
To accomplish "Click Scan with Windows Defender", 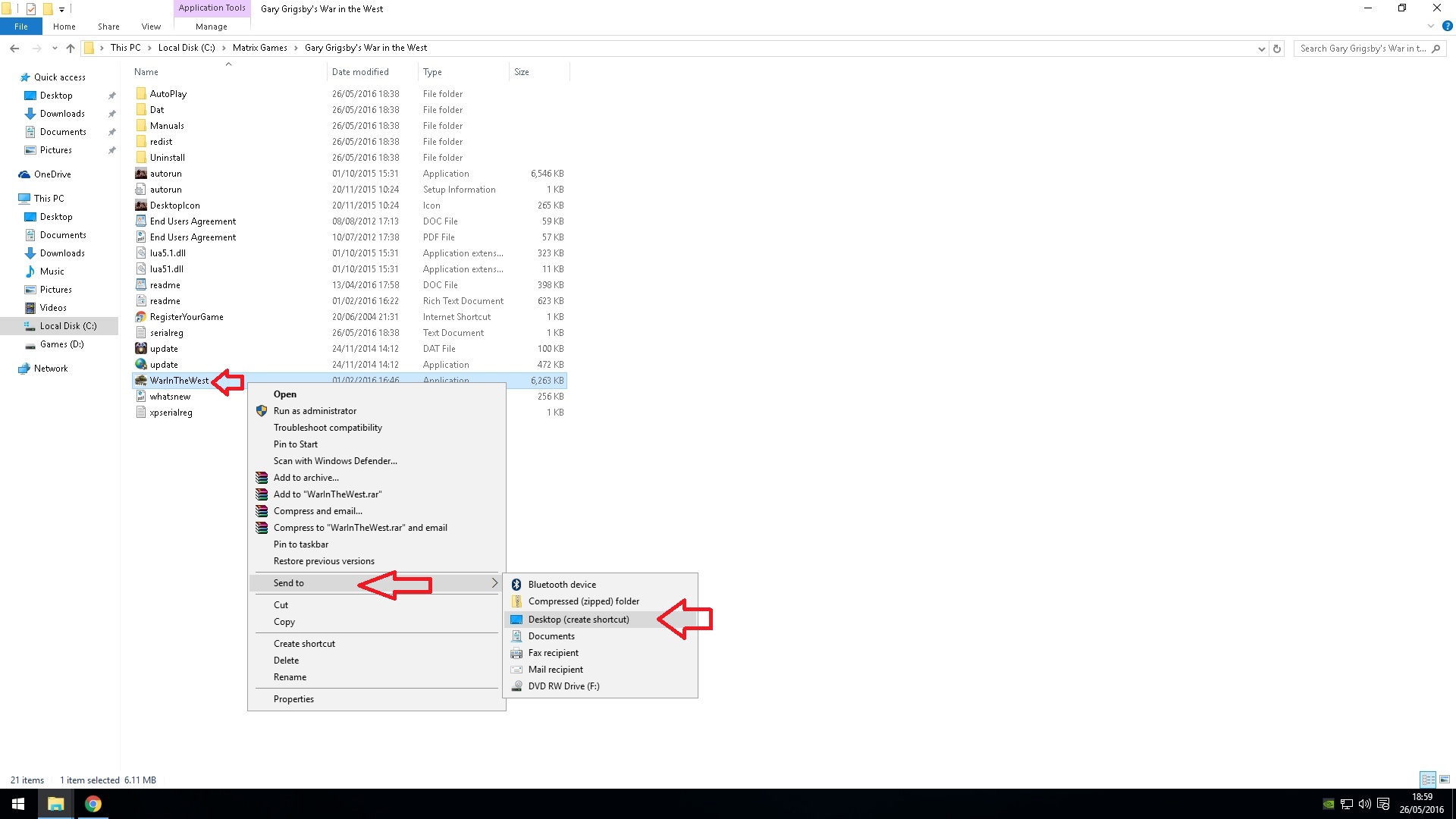I will pos(335,461).
